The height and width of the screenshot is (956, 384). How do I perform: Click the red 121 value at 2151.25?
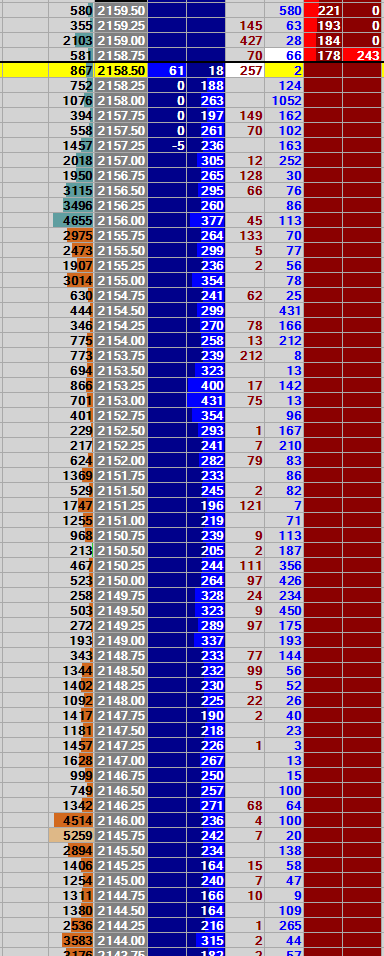[x=245, y=505]
